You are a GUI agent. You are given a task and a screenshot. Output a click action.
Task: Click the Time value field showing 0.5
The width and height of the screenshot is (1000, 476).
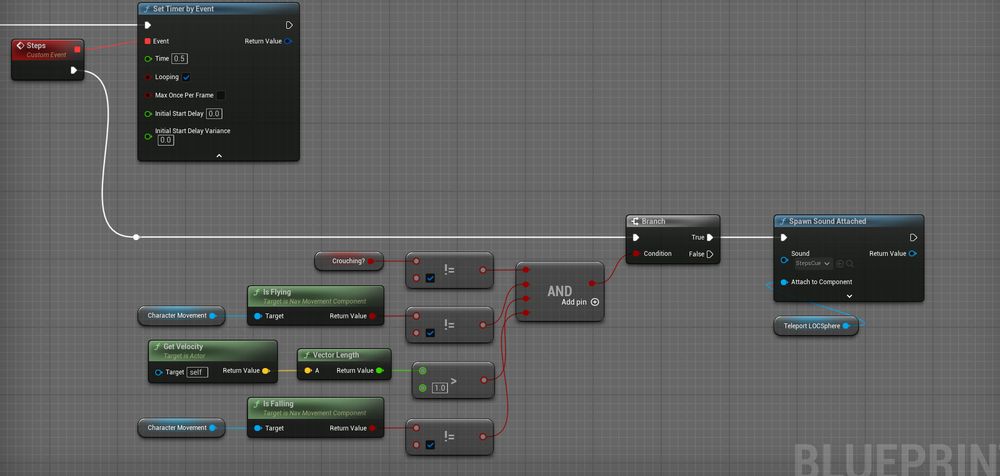click(x=180, y=59)
